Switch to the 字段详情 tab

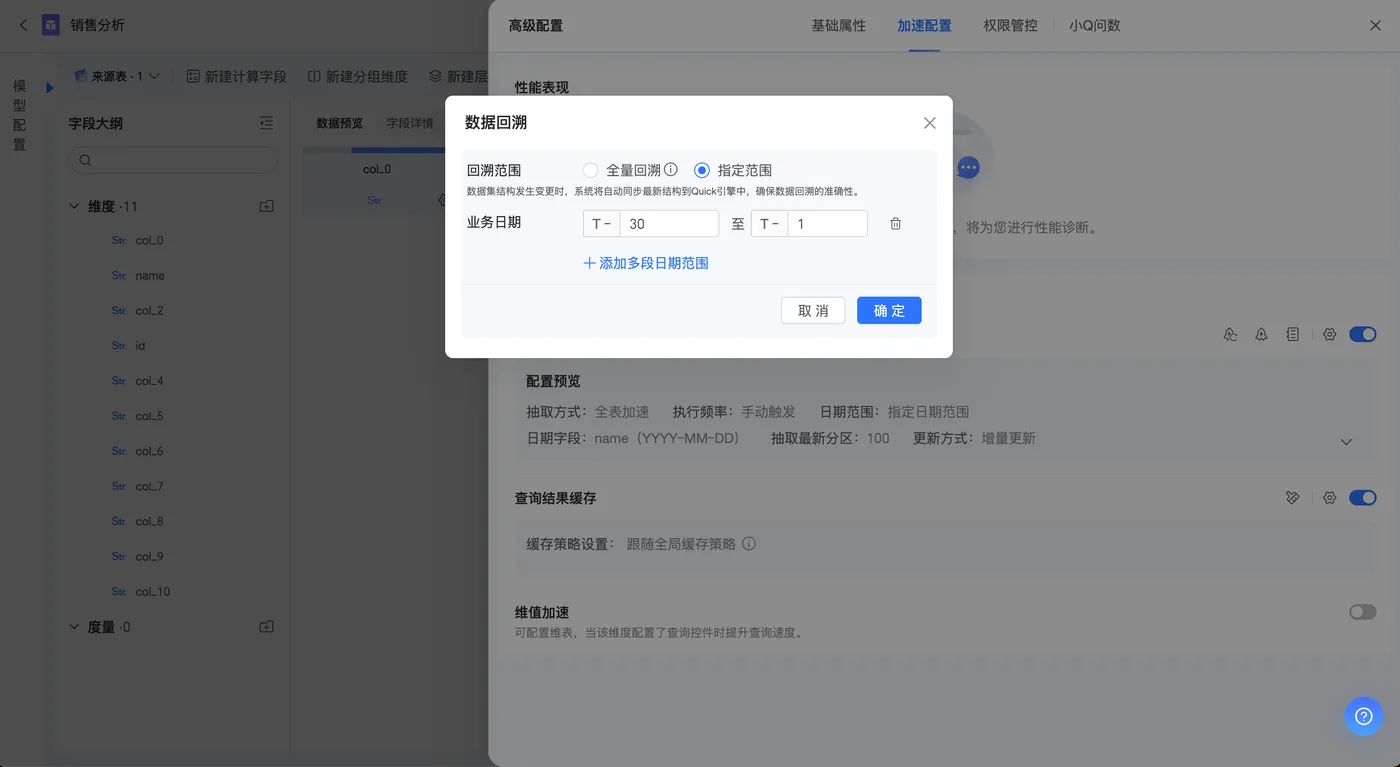pos(410,123)
